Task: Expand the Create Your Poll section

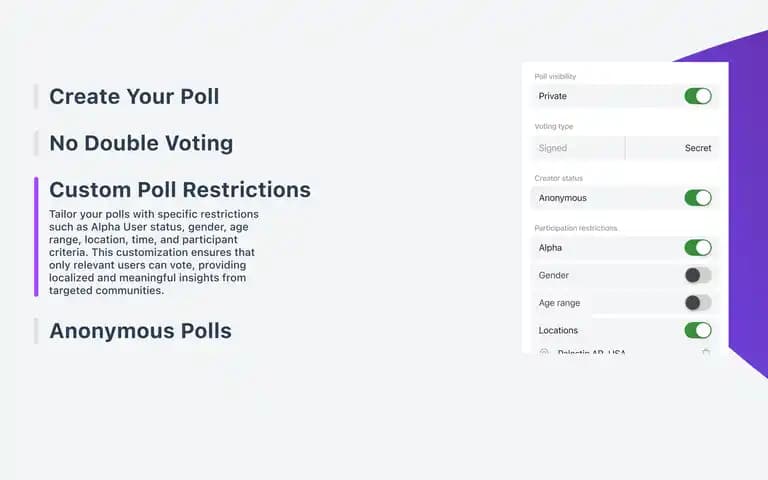Action: pos(134,96)
